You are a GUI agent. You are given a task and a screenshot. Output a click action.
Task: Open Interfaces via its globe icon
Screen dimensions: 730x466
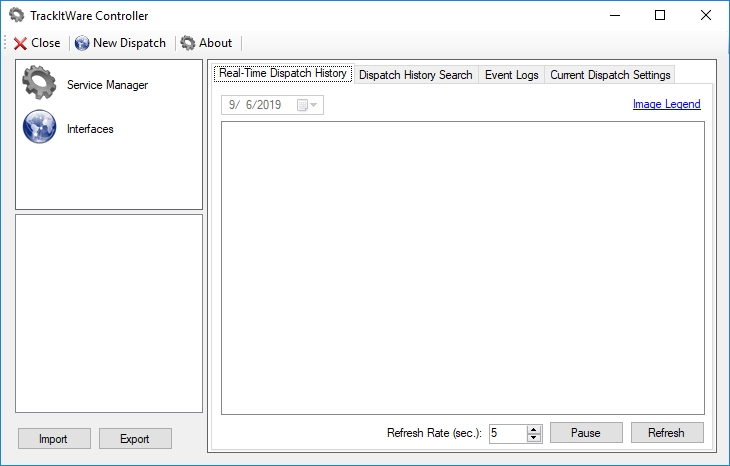tap(40, 126)
